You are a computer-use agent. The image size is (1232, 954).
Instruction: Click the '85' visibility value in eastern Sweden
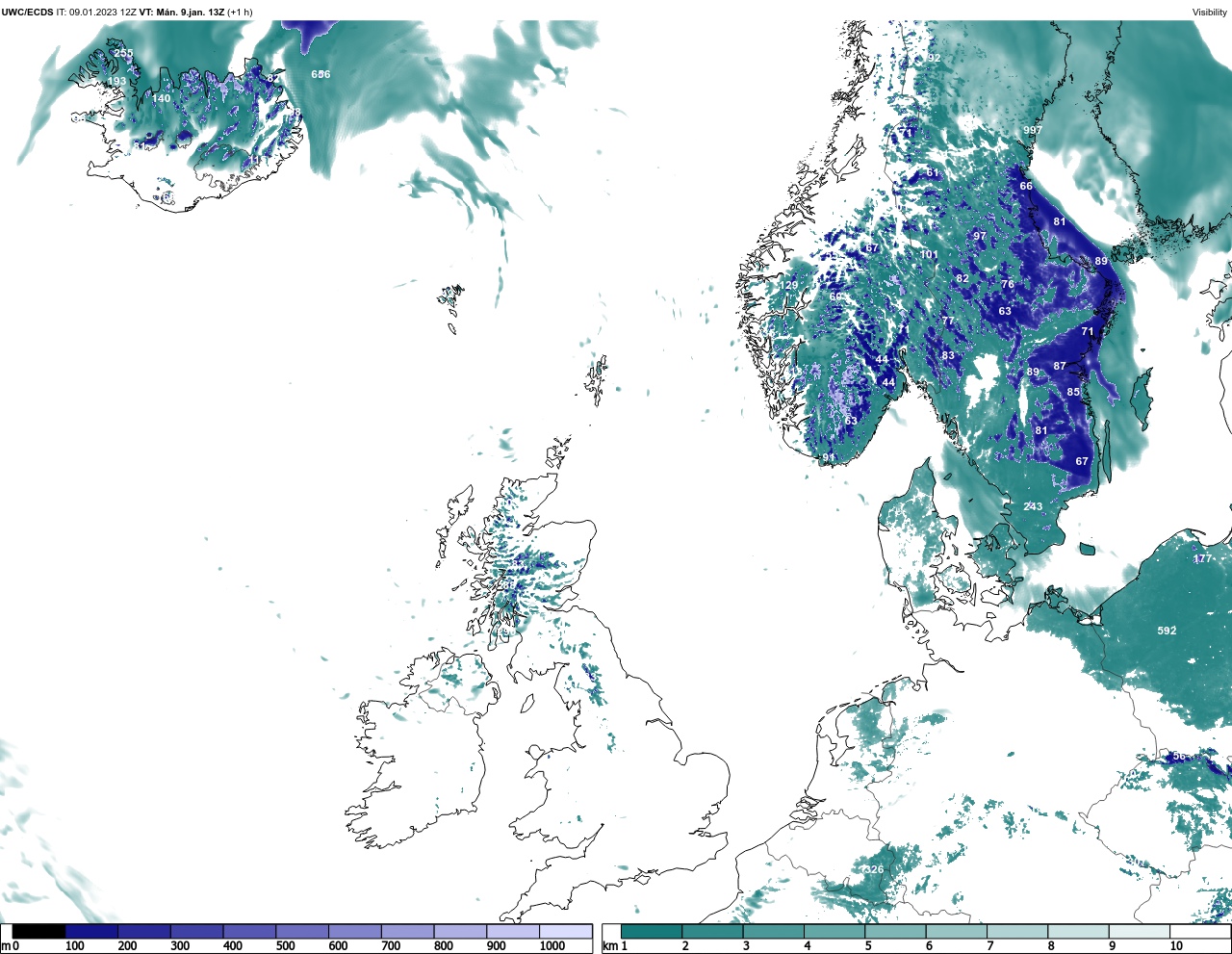pos(1073,392)
